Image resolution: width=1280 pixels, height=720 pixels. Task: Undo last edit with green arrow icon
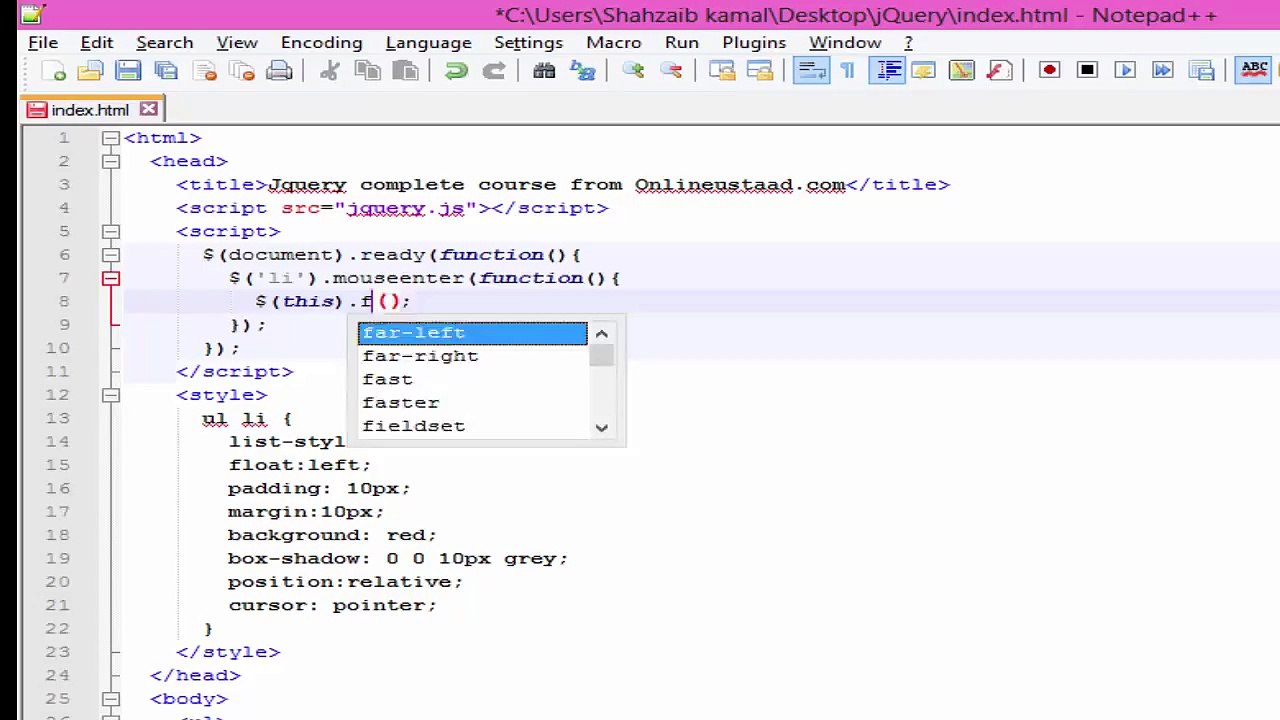click(456, 70)
